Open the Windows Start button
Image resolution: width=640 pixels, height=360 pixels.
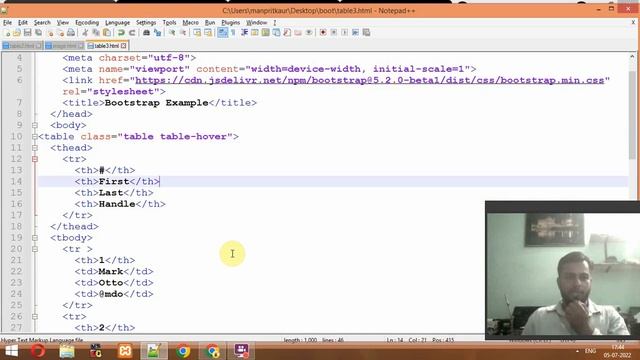11,351
